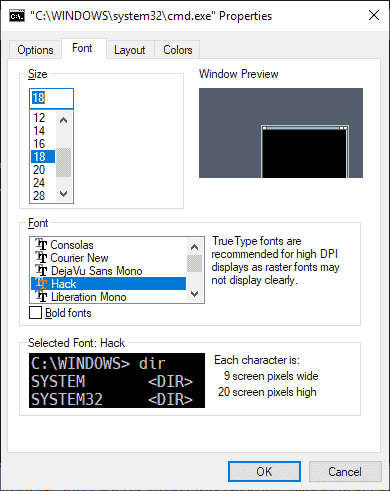Confirm with the OK button
390x491 pixels.
tap(264, 471)
